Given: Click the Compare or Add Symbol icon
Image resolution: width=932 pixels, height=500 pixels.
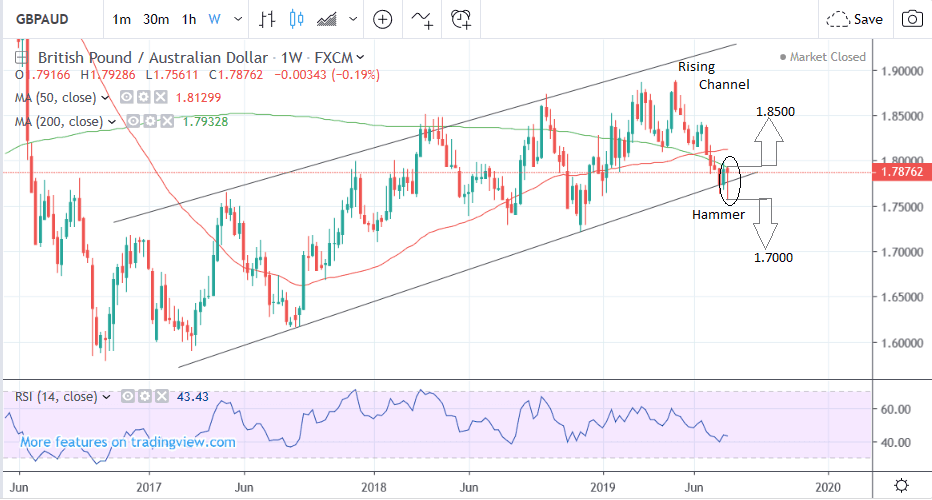Looking at the screenshot, I should click(382, 19).
